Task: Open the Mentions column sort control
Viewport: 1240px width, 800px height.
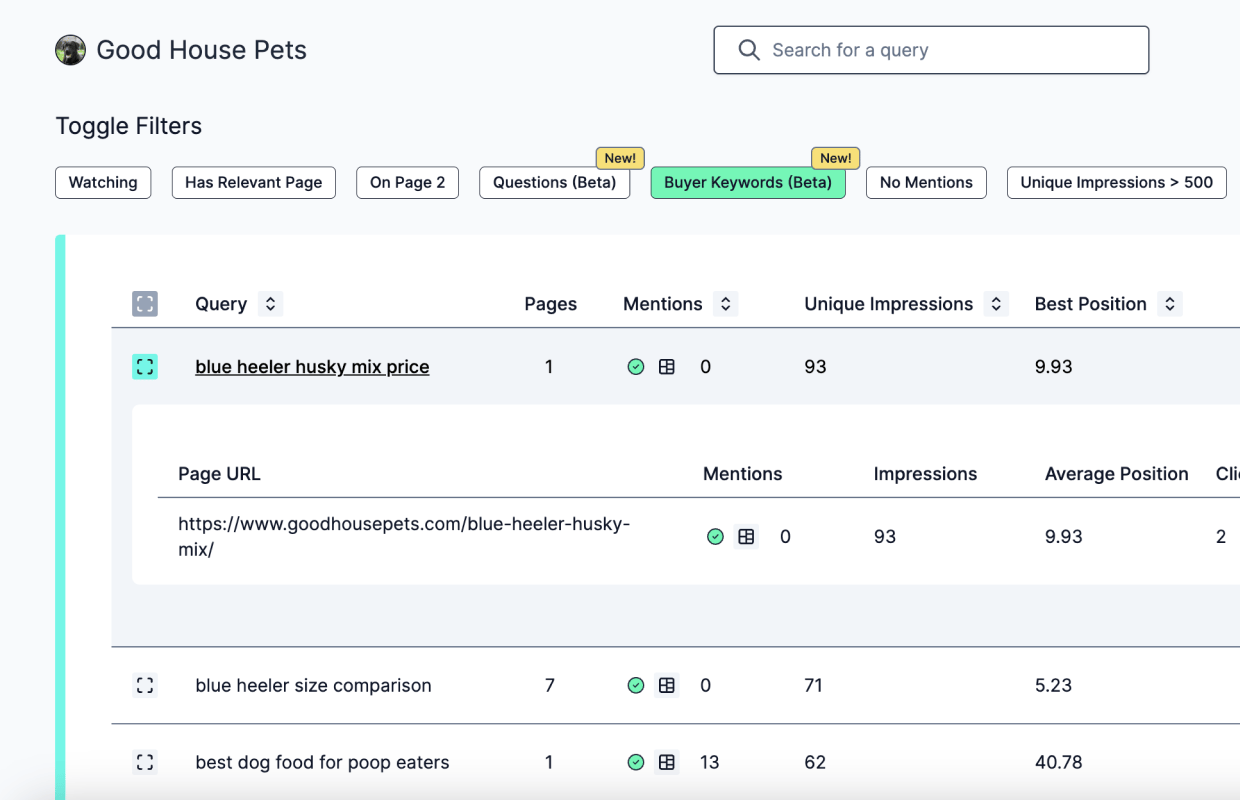Action: click(725, 303)
